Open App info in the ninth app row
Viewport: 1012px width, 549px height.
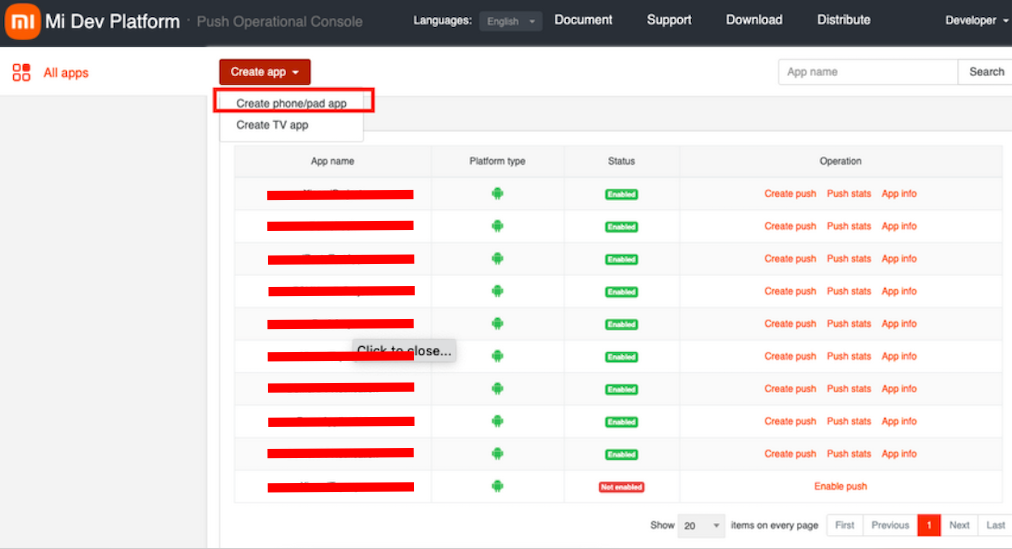coord(899,454)
